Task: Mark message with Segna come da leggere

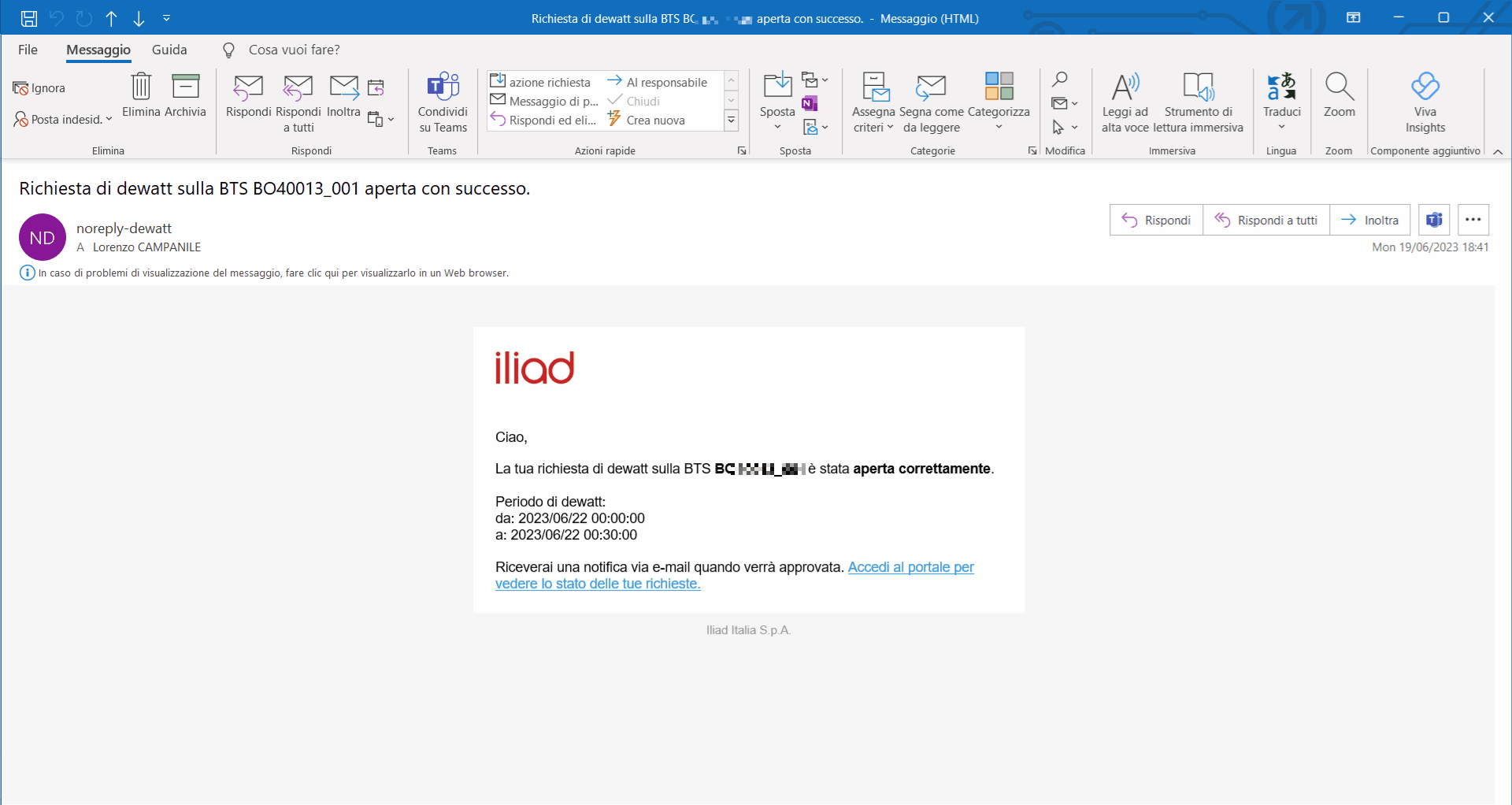Action: [x=932, y=102]
